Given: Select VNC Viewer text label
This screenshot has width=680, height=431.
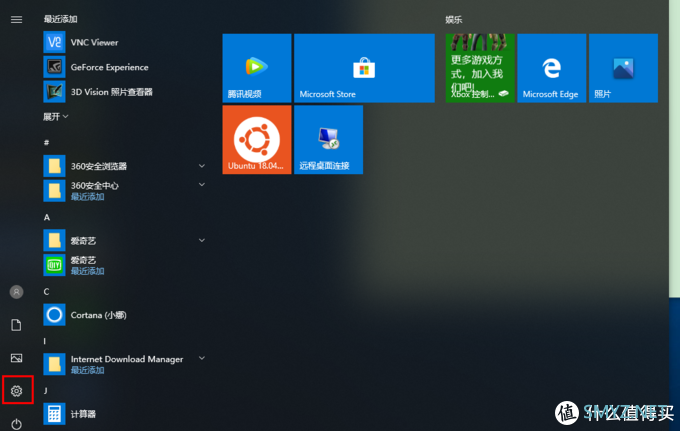Looking at the screenshot, I should [x=94, y=42].
